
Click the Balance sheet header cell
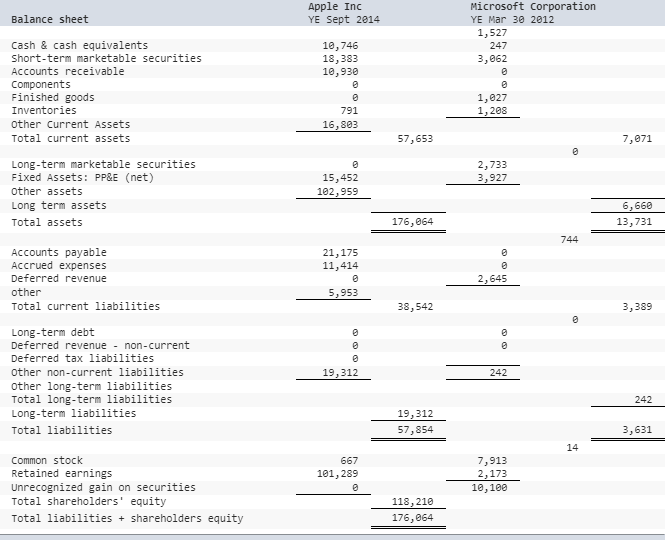coord(49,19)
